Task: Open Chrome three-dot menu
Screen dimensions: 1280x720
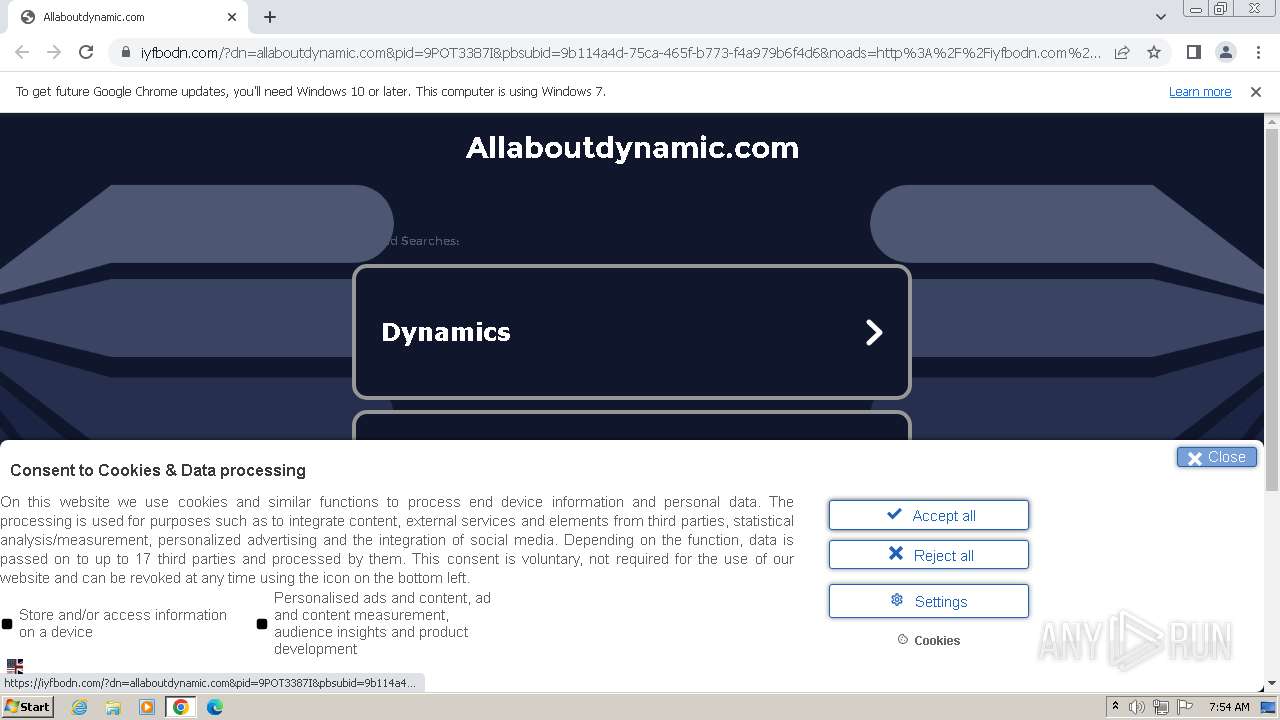Action: coord(1258,52)
